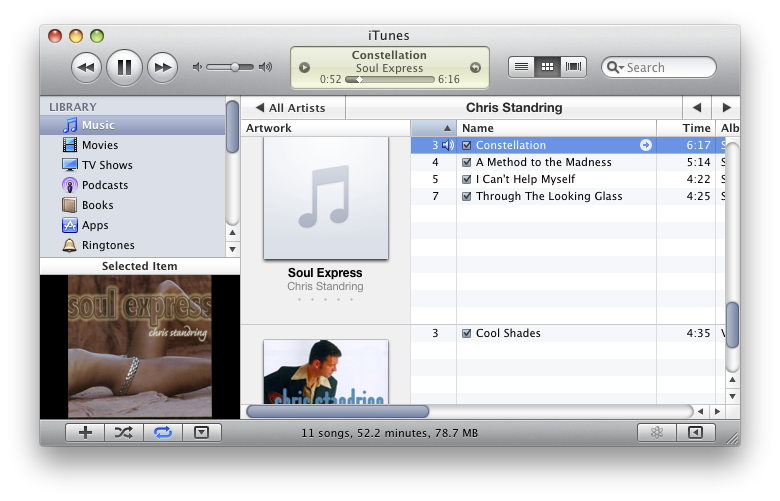Click the sidebar scroll down arrow
The height and width of the screenshot is (501, 780).
click(232, 249)
